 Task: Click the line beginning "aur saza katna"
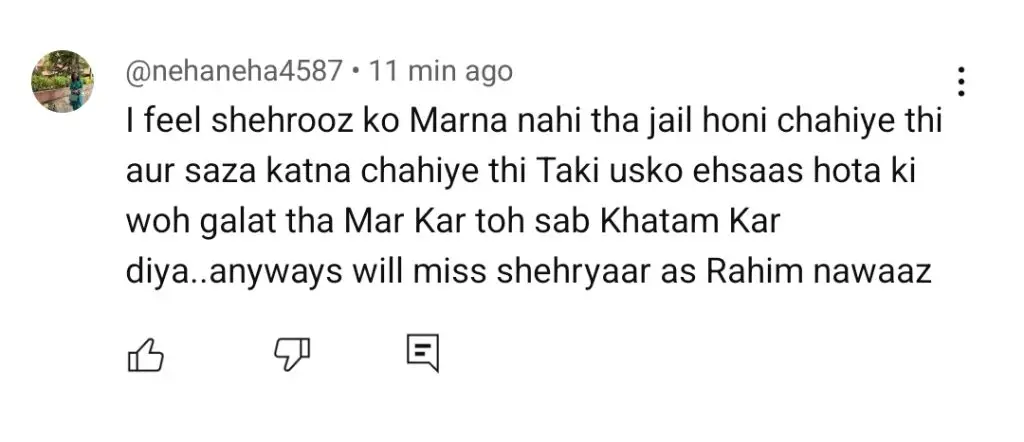point(519,172)
